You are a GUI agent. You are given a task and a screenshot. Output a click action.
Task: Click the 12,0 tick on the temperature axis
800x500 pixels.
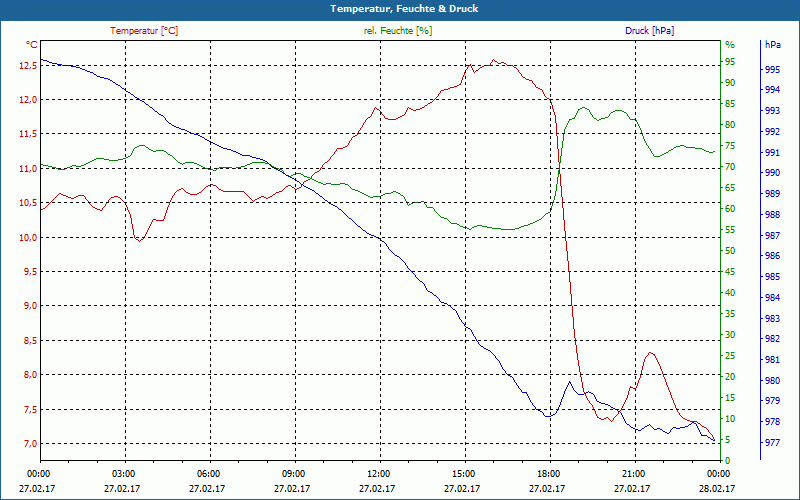pos(28,100)
